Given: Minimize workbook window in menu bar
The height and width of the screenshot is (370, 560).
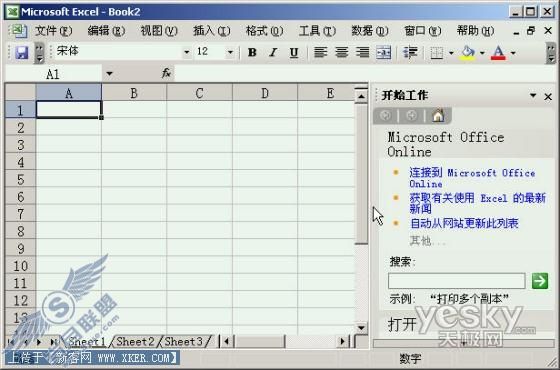Looking at the screenshot, I should (x=516, y=32).
